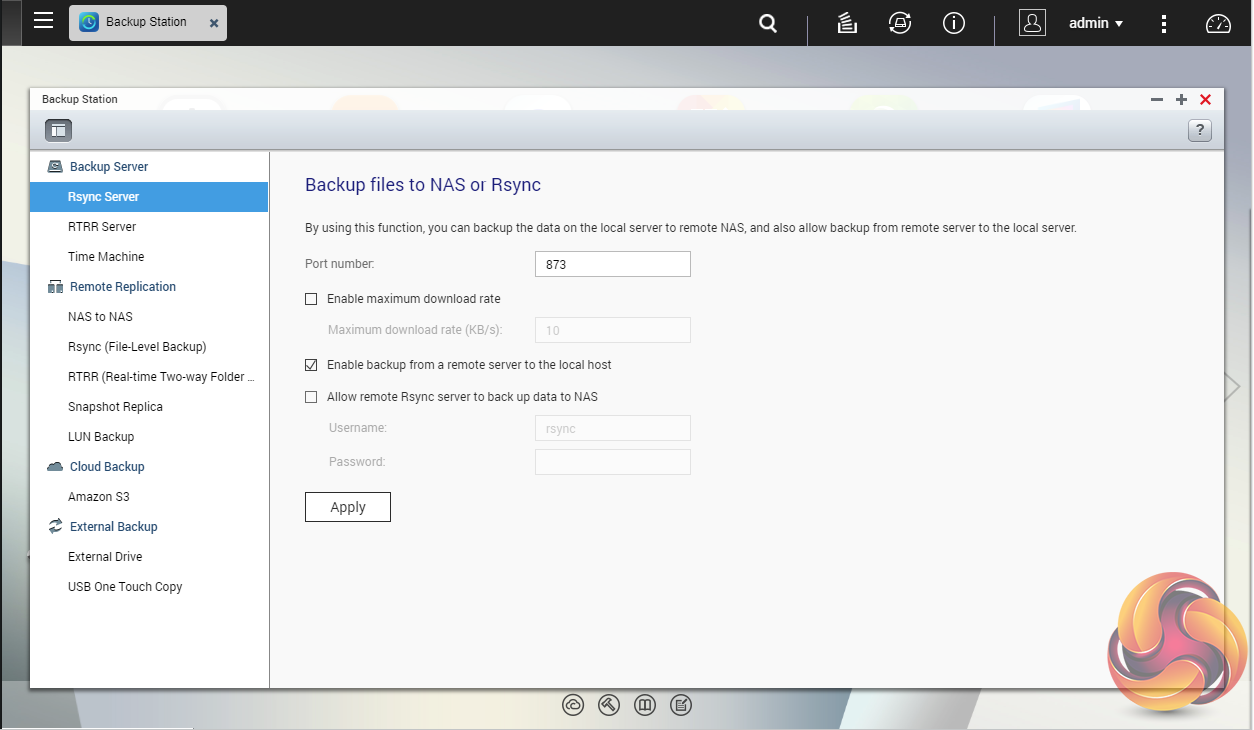
Task: Click the search magnifier icon
Action: [768, 23]
